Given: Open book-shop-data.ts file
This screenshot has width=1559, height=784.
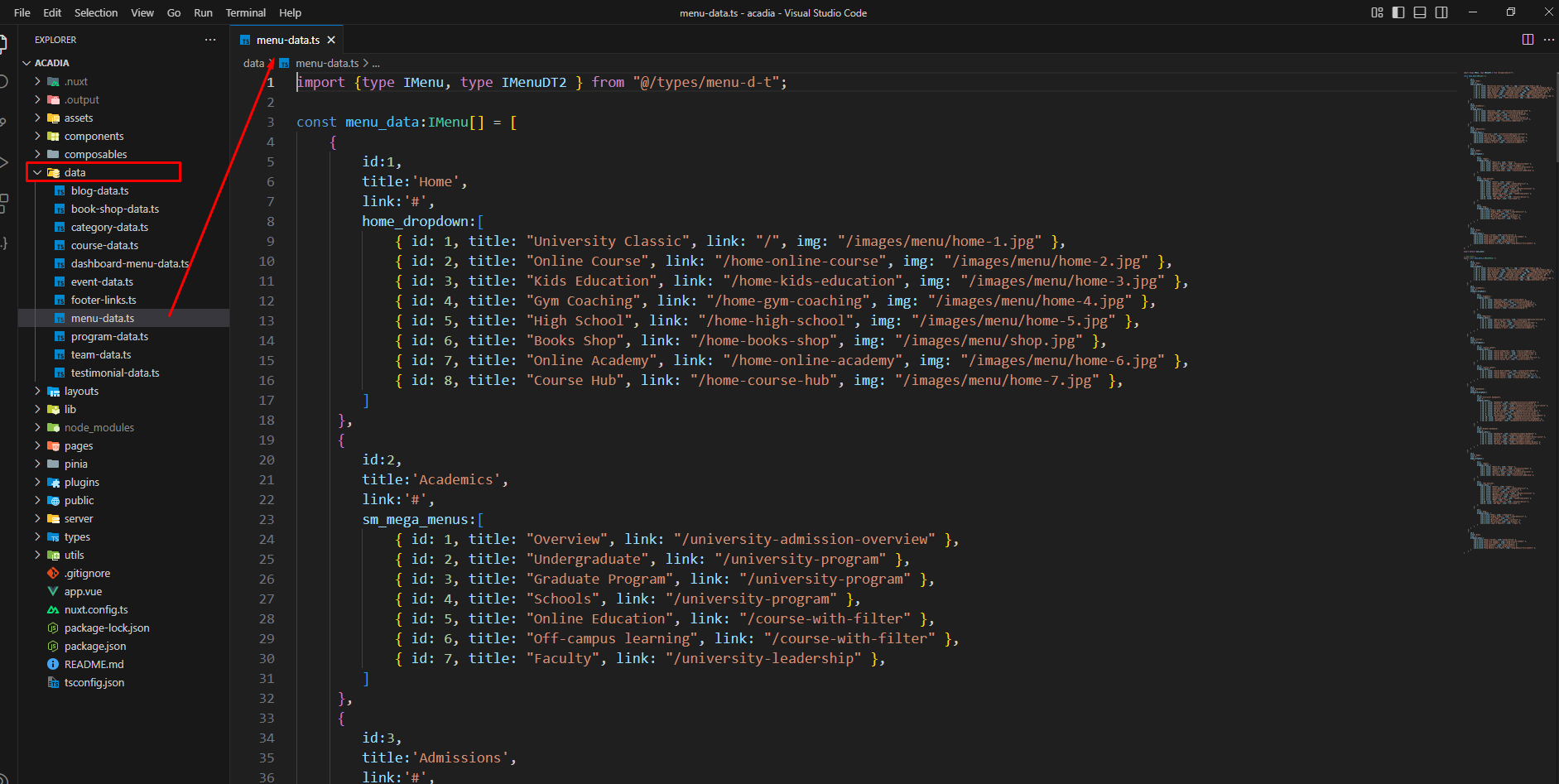Looking at the screenshot, I should (124, 209).
